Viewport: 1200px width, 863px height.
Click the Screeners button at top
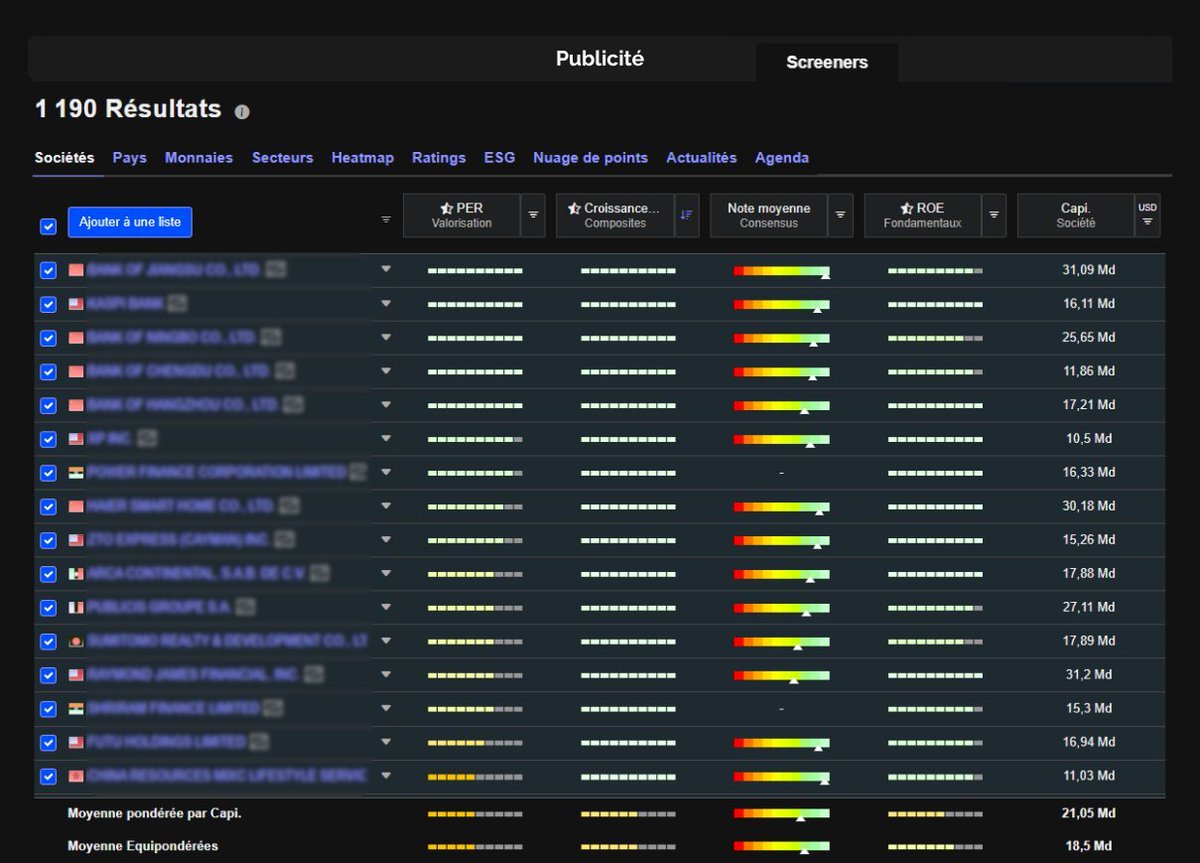pos(827,62)
